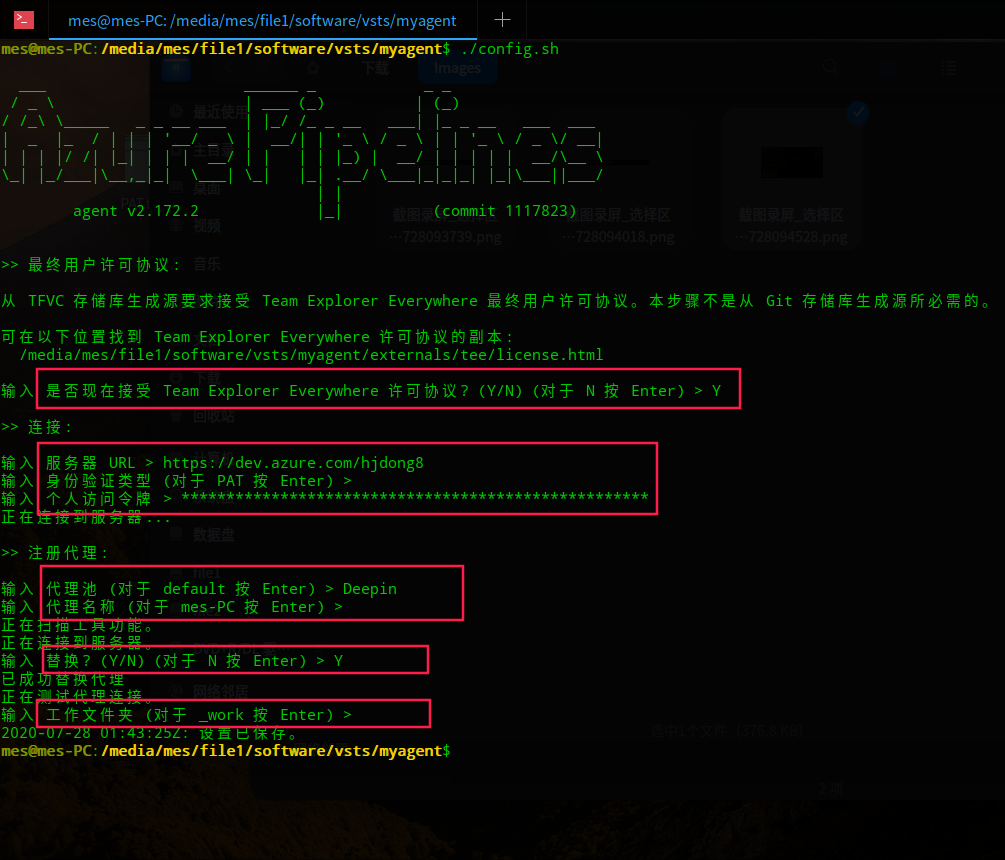Click the '_work' work folder prompt line
The width and height of the screenshot is (1005, 860).
(177, 715)
